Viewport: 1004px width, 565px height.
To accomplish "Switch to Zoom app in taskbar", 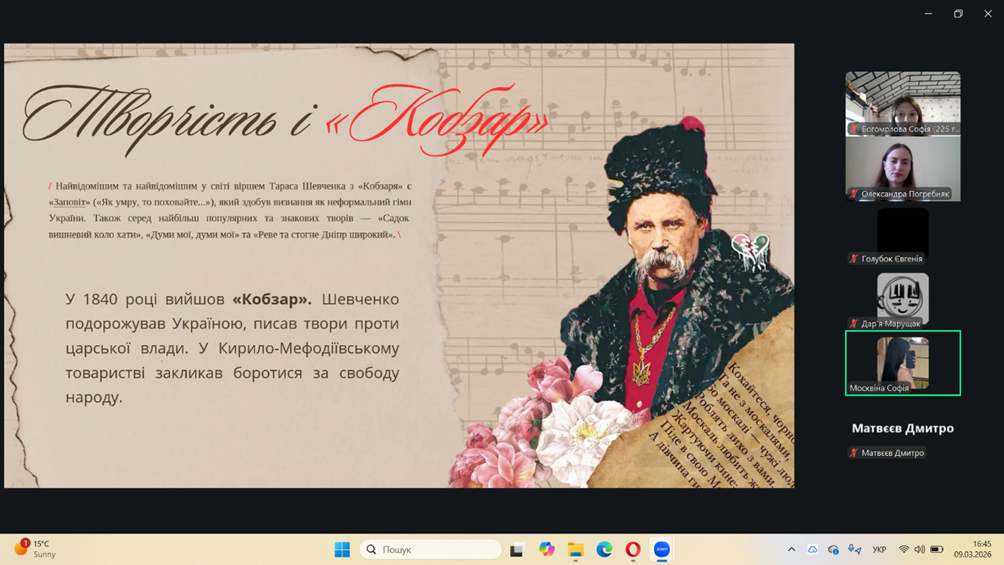I will click(x=662, y=549).
